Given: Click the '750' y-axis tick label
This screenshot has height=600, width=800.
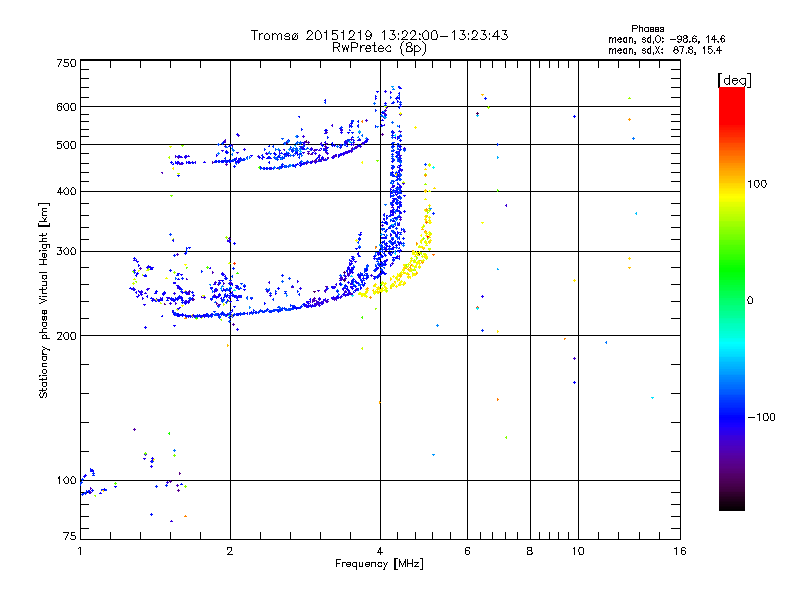Looking at the screenshot, I should tap(66, 63).
